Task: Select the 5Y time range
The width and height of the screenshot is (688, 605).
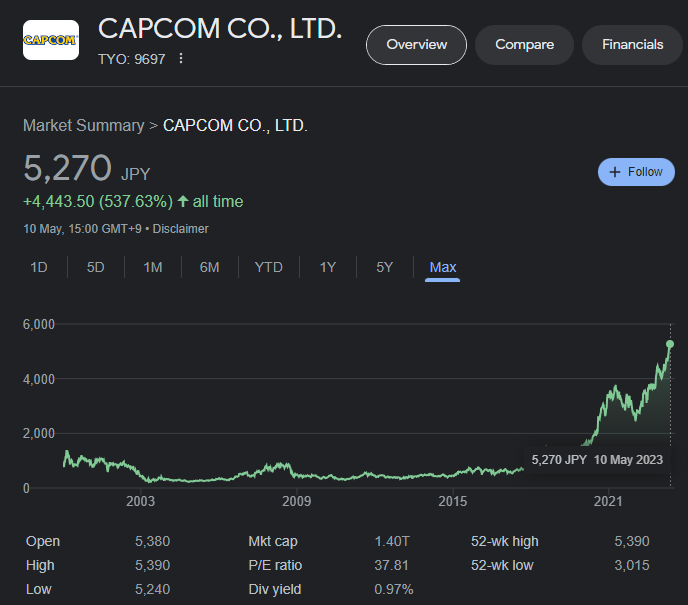Action: click(384, 267)
